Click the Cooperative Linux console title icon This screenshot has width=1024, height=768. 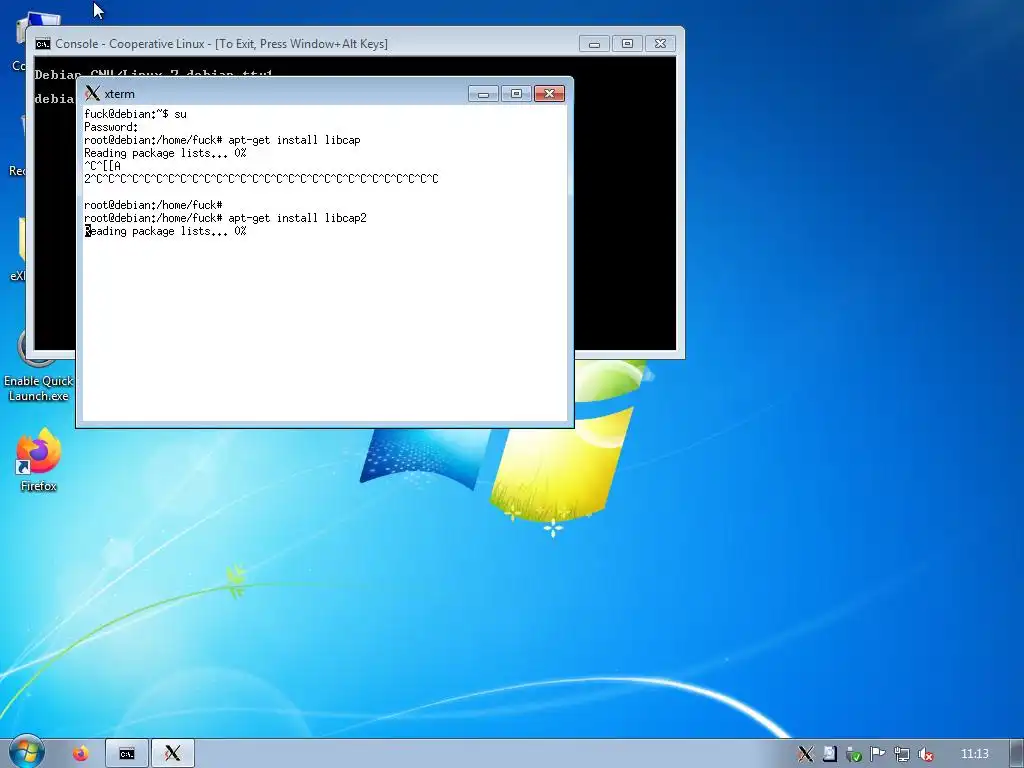point(43,44)
